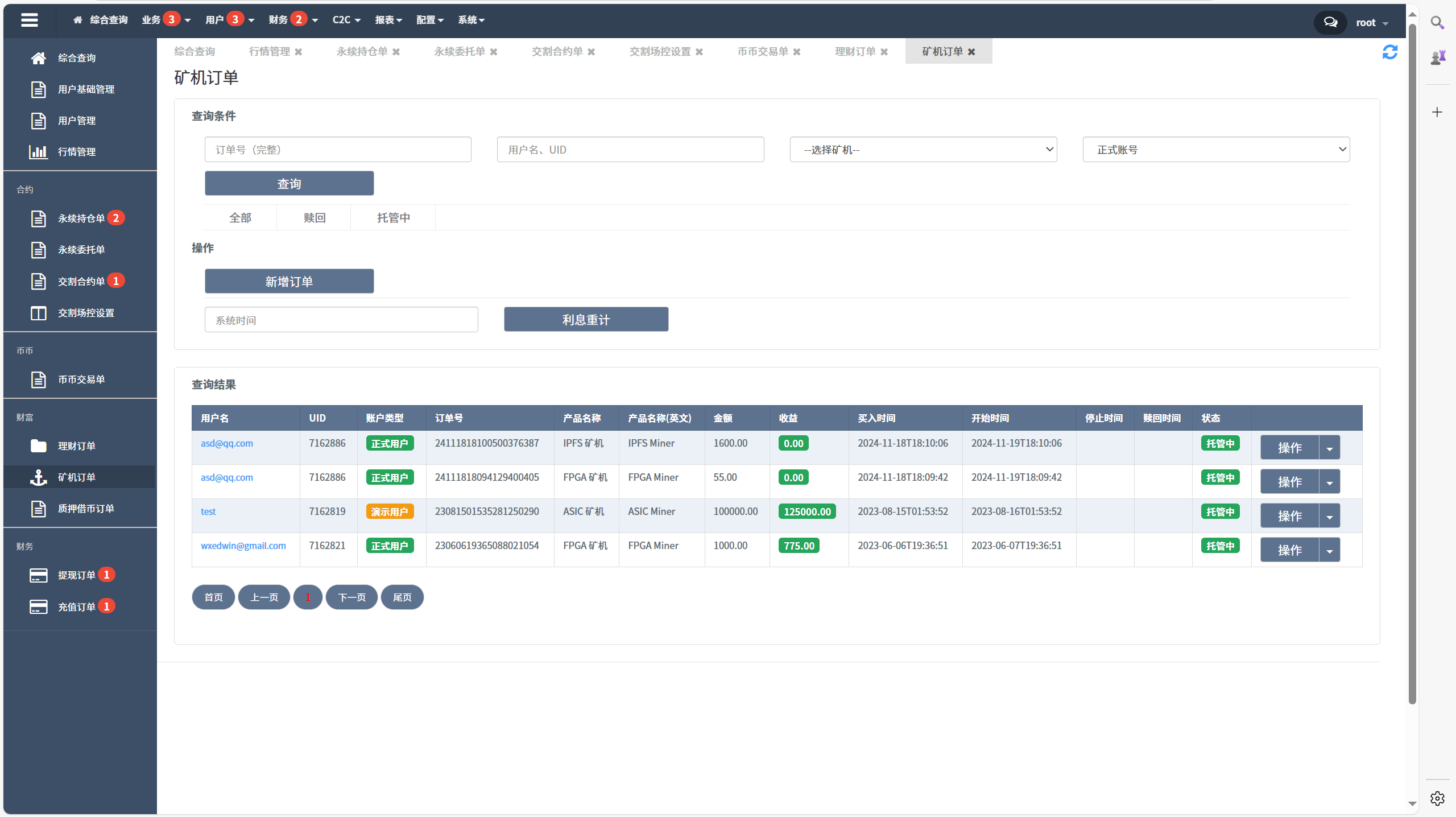The height and width of the screenshot is (817, 1456).
Task: Click the 查询 button
Action: (x=289, y=183)
